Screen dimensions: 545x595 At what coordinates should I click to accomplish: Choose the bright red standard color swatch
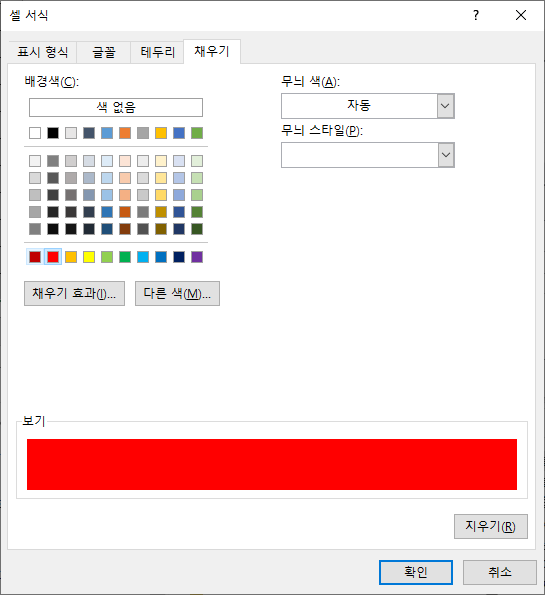point(53,257)
